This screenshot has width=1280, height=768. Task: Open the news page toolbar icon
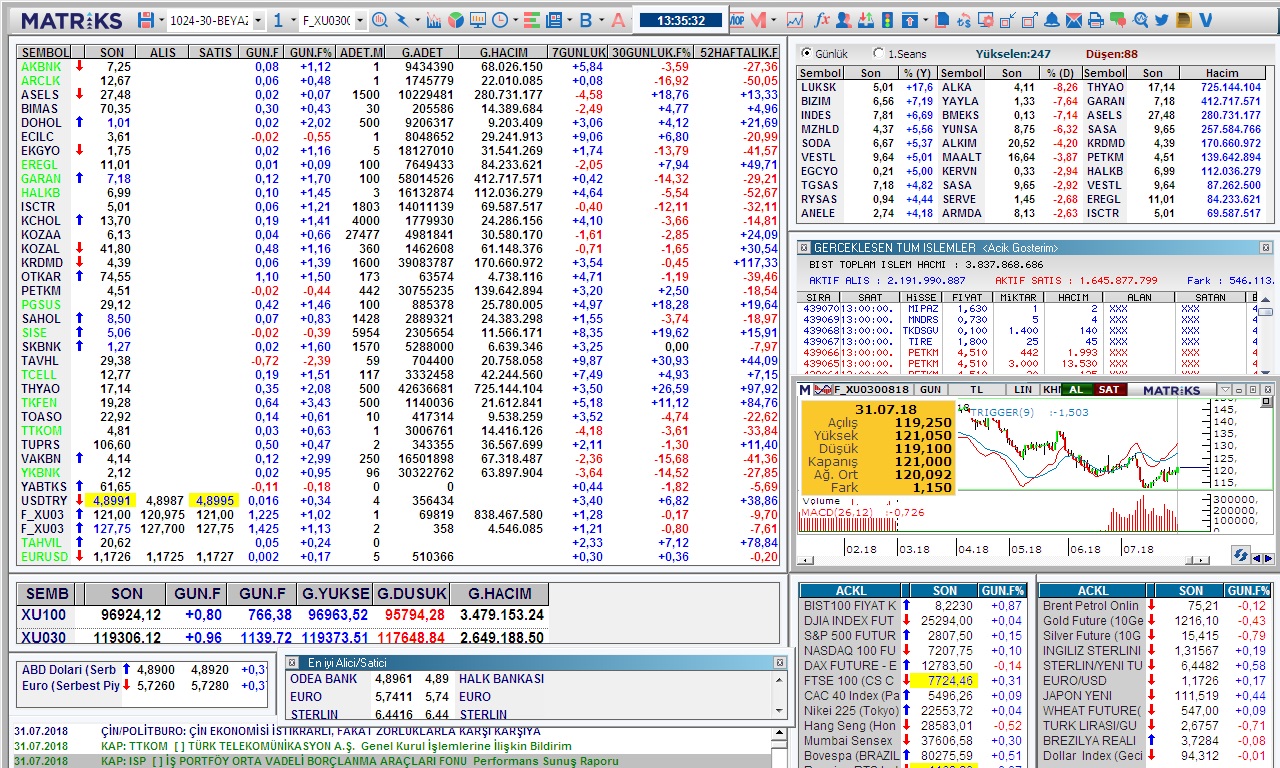(553, 20)
